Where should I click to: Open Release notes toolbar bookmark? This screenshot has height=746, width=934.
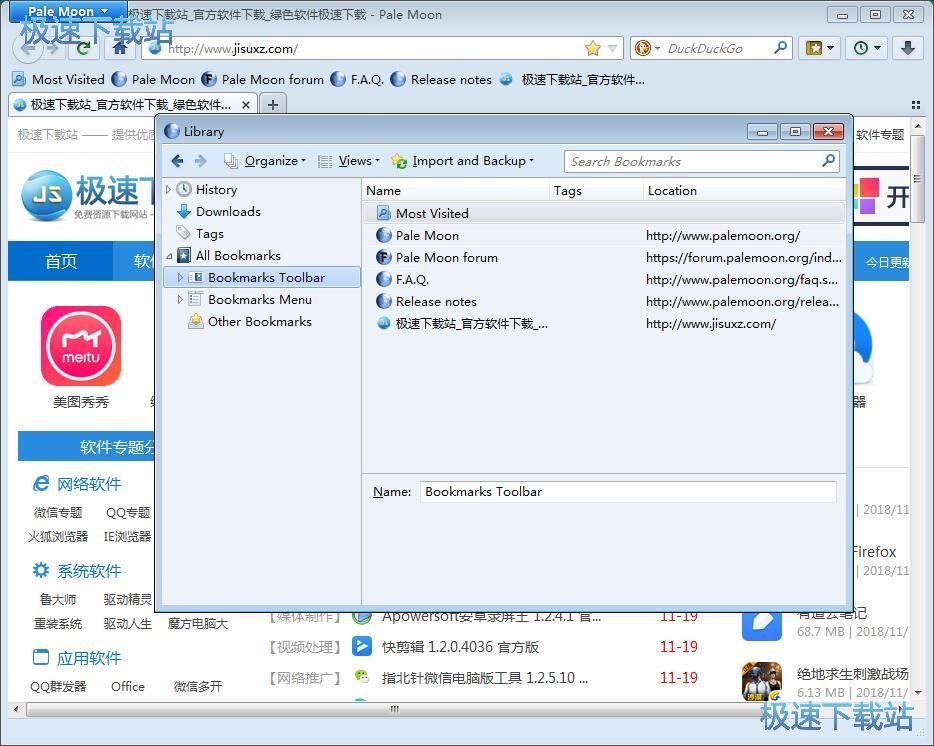(441, 79)
